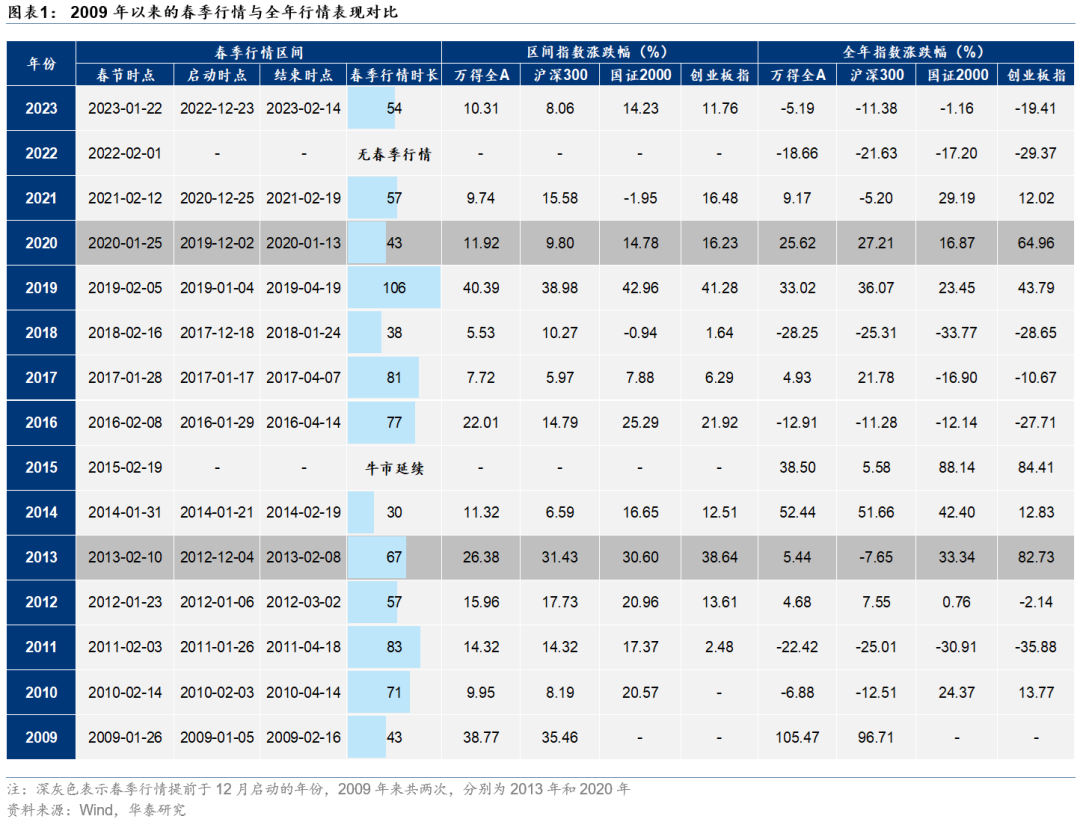Click the 注 footnote about dark gray rows
This screenshot has height=825, width=1080.
click(318, 789)
